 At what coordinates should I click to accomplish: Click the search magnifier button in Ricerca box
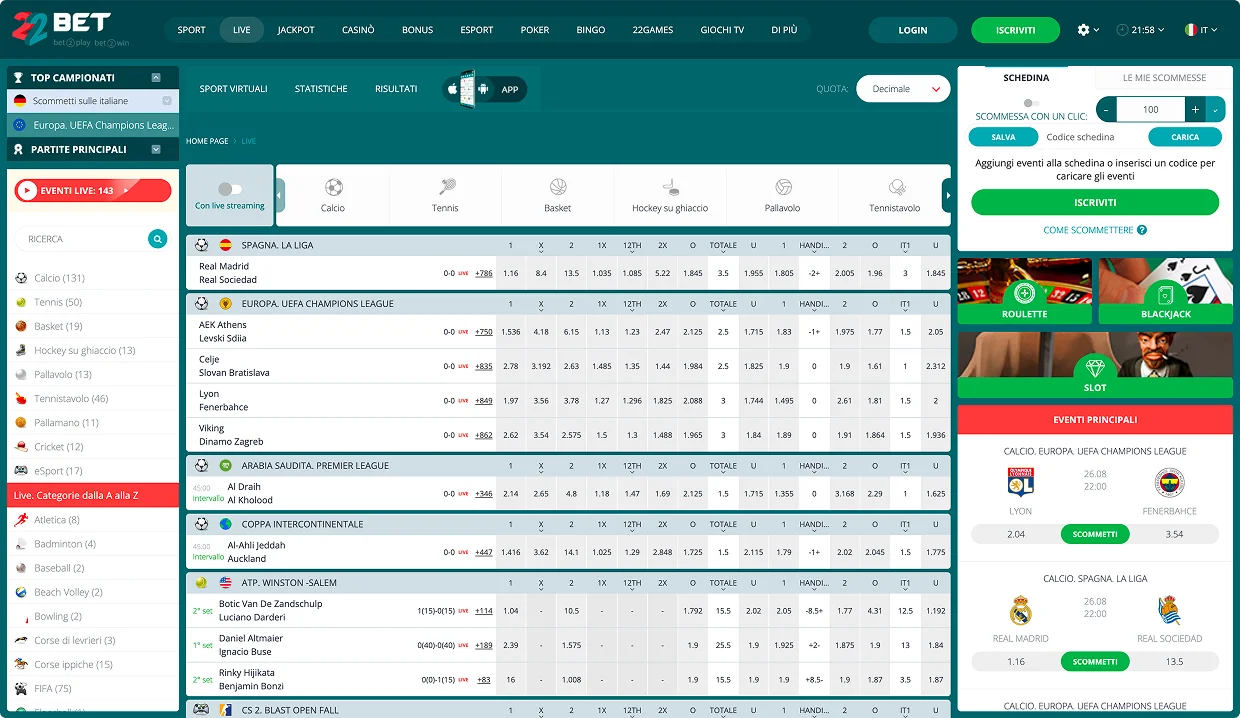[157, 239]
